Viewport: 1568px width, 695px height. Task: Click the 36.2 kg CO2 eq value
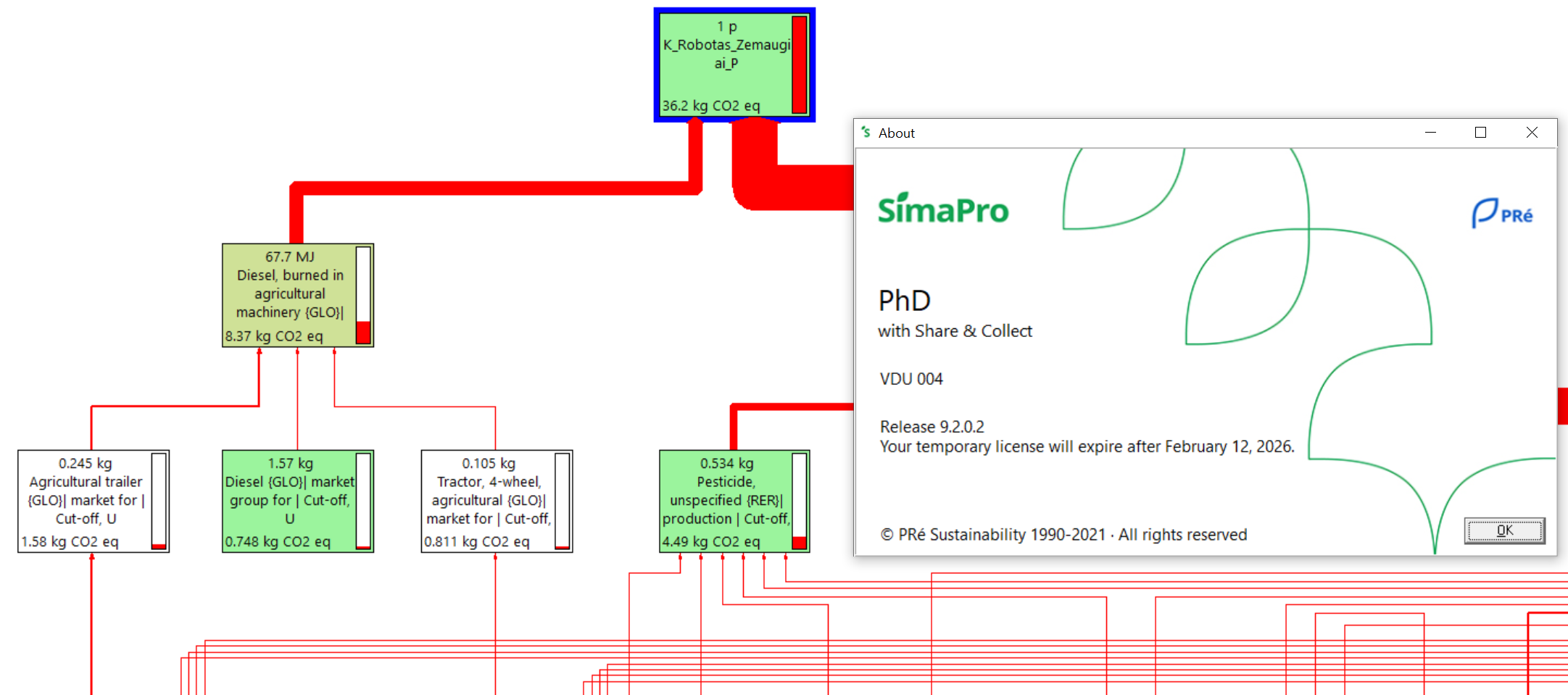pos(710,106)
